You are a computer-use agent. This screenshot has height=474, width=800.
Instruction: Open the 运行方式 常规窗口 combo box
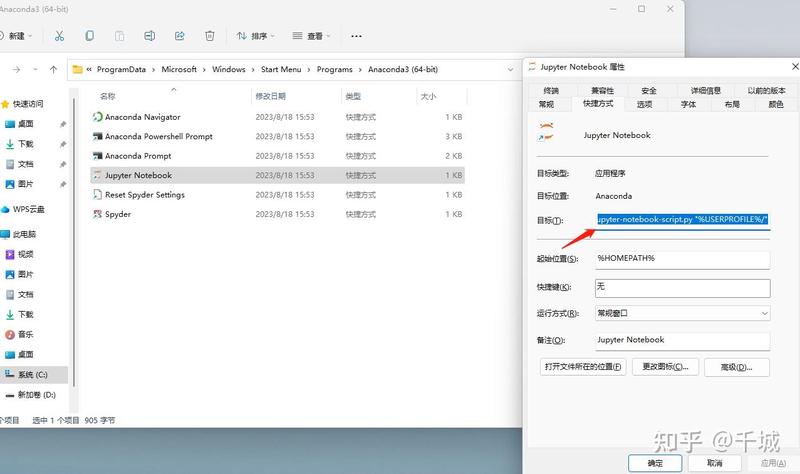(x=683, y=313)
